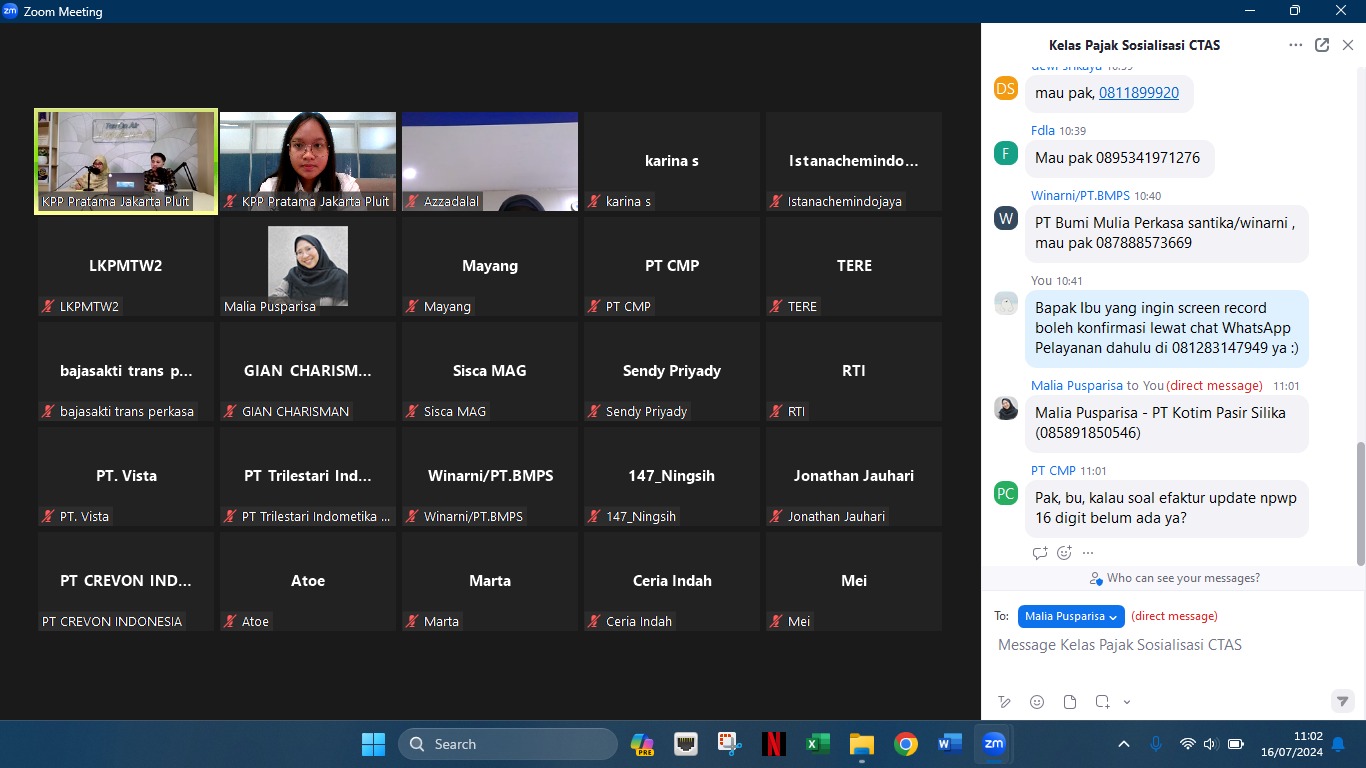
Task: Click the screenshot capture icon in chat
Action: pyautogui.click(x=1102, y=702)
